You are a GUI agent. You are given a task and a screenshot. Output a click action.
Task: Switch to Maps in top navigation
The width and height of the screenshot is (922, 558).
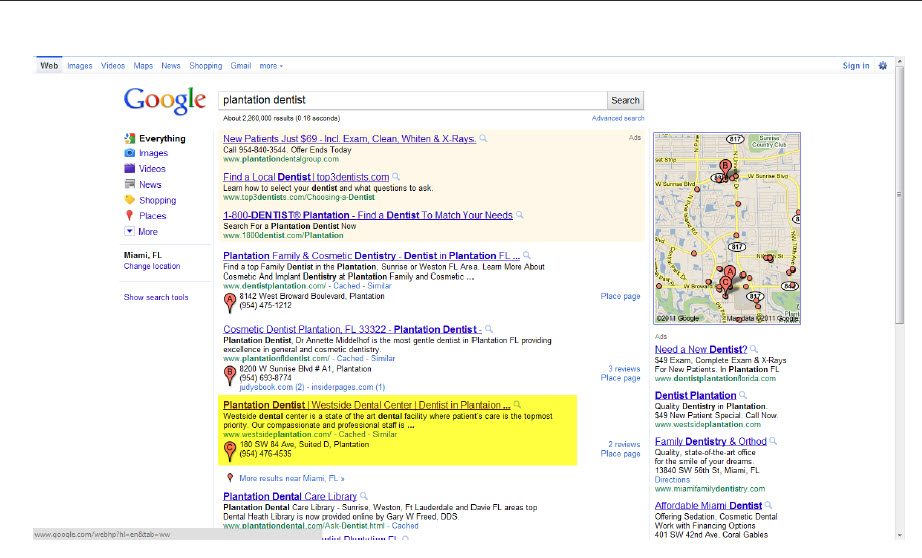tap(143, 66)
